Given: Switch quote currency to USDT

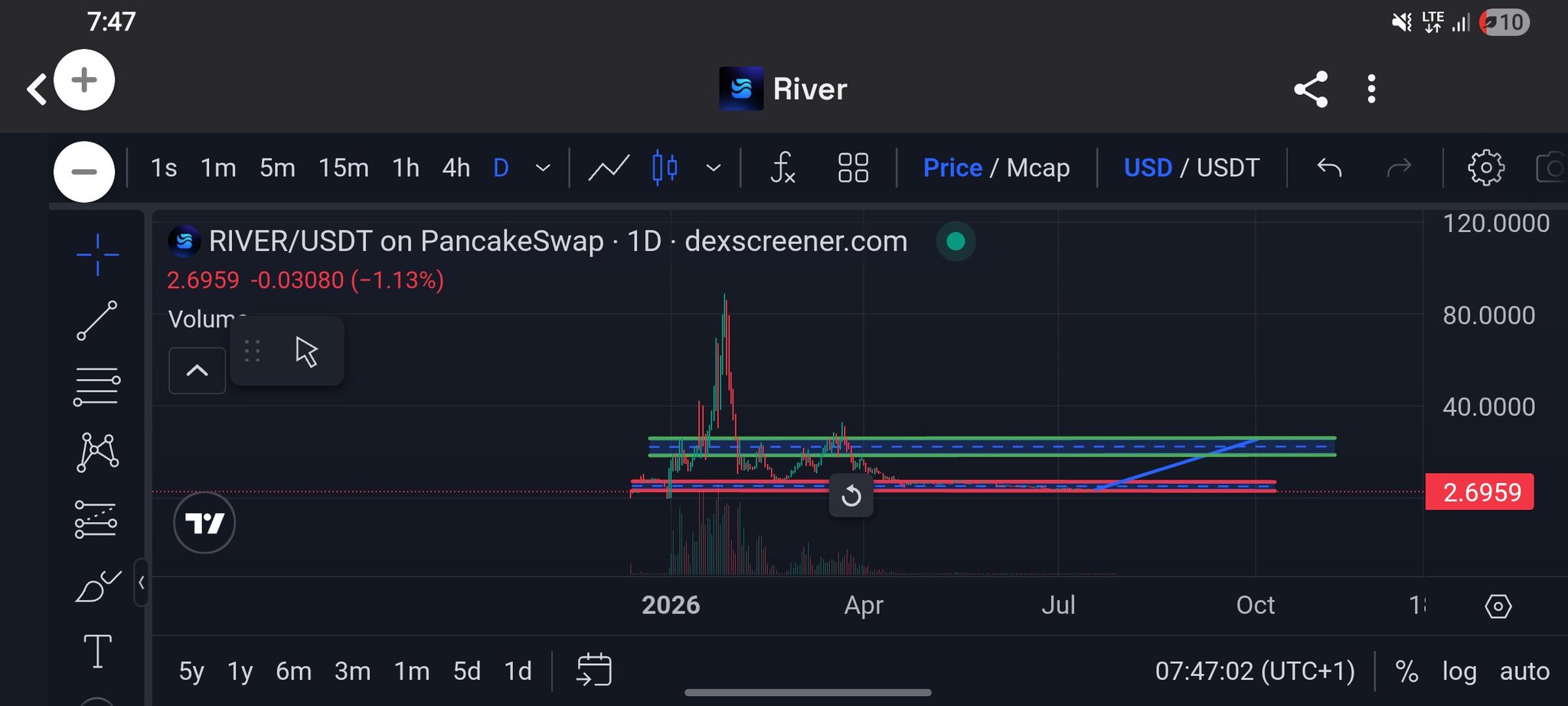Looking at the screenshot, I should [x=1228, y=168].
